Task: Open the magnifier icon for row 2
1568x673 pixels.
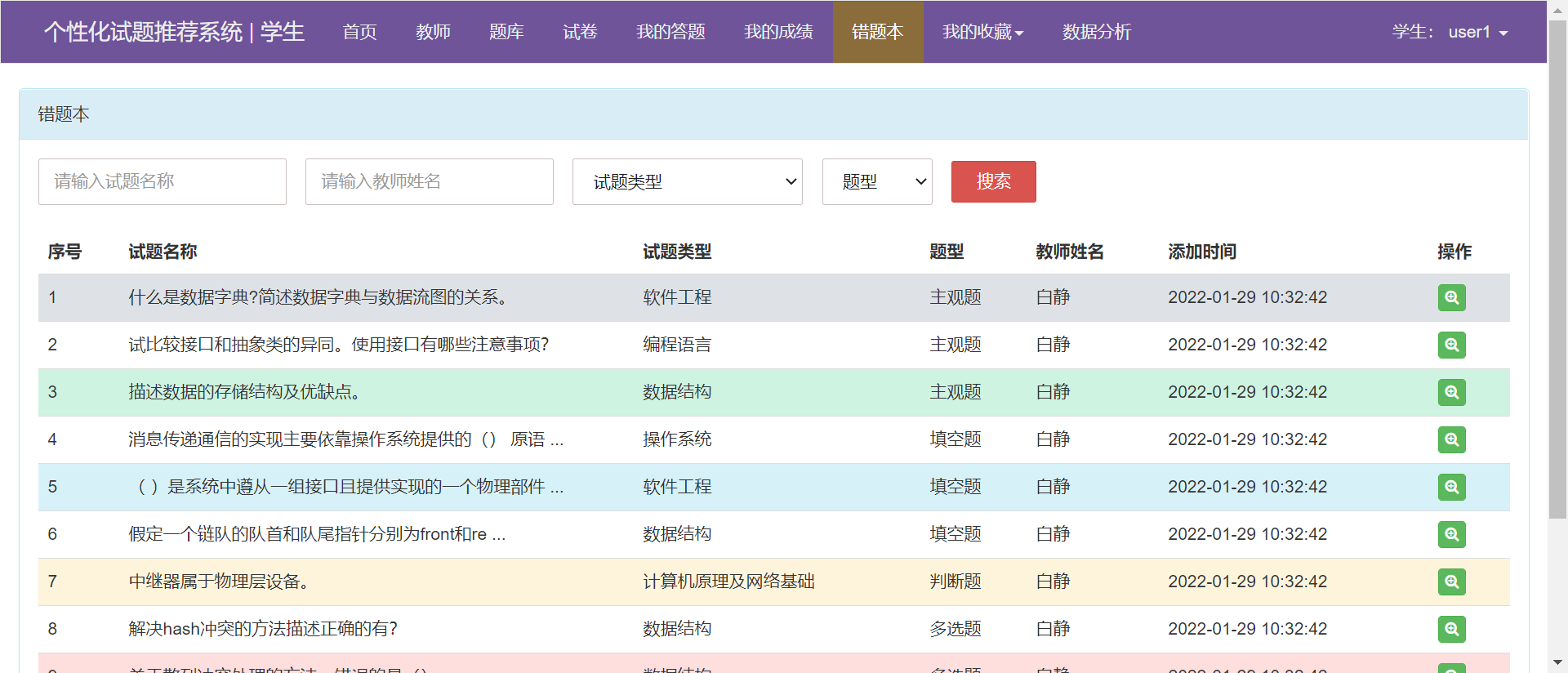Action: click(x=1451, y=345)
